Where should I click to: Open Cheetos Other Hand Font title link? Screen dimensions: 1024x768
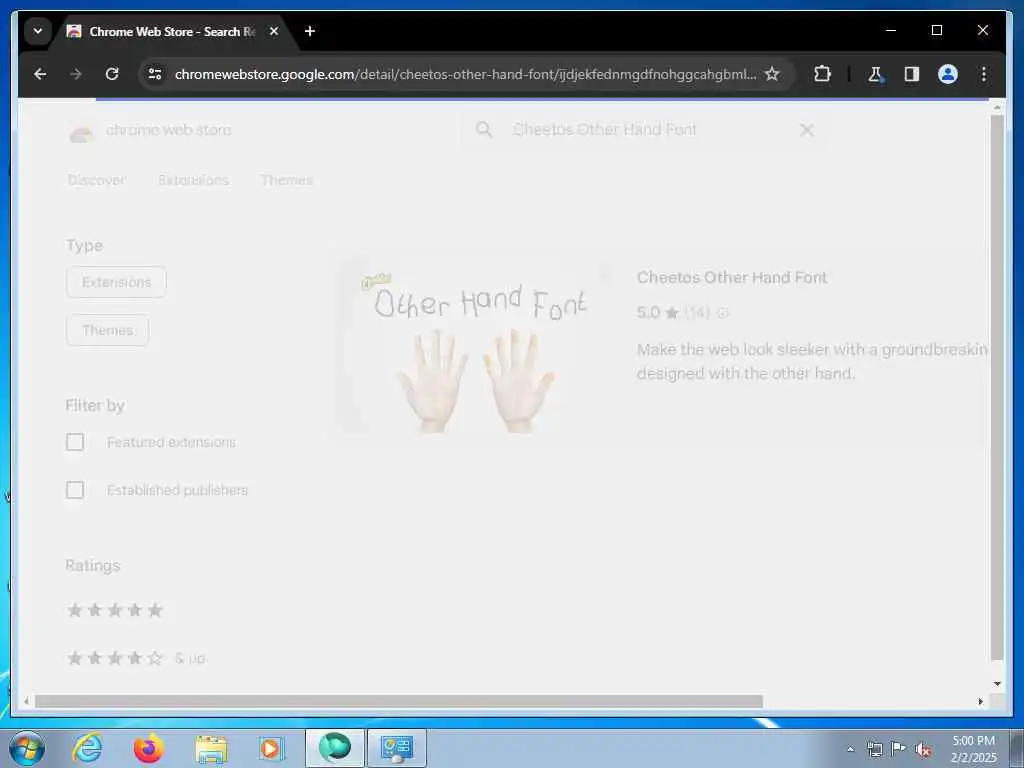click(731, 278)
